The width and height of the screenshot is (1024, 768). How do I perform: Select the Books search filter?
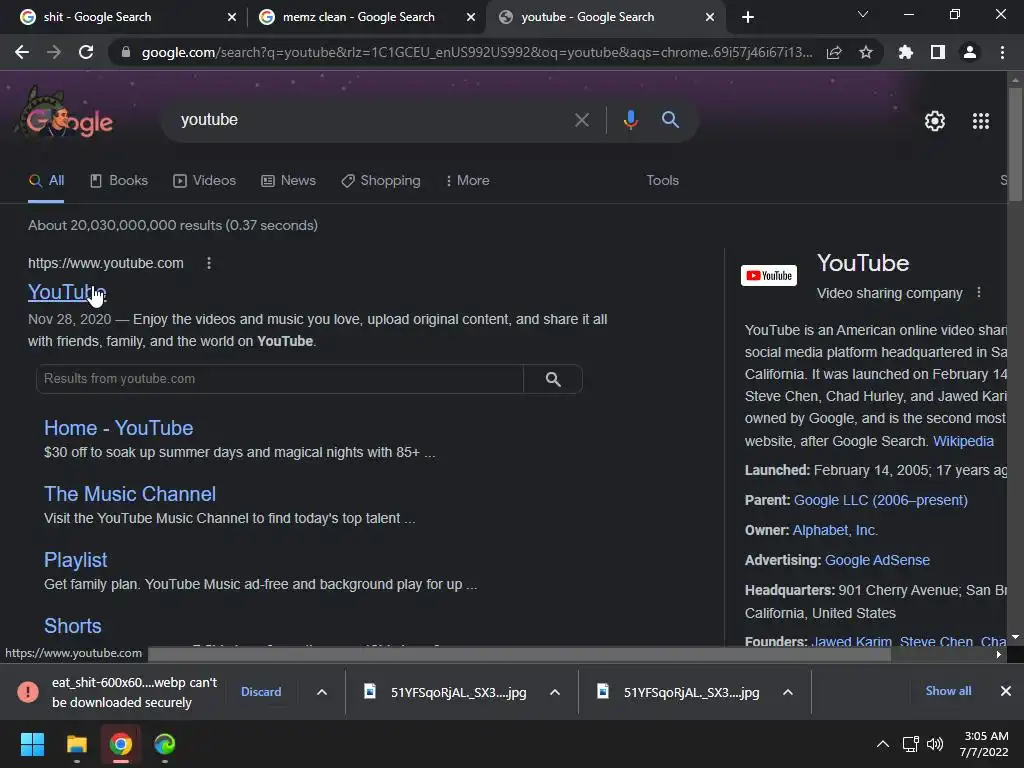point(119,181)
